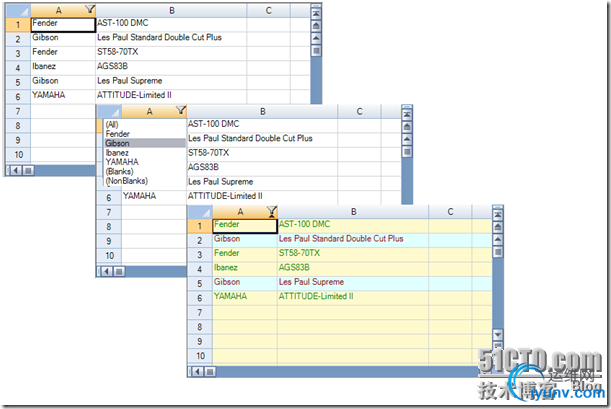
Task: Click scroll-to-top button in top-left spreadsheet
Action: 316,13
